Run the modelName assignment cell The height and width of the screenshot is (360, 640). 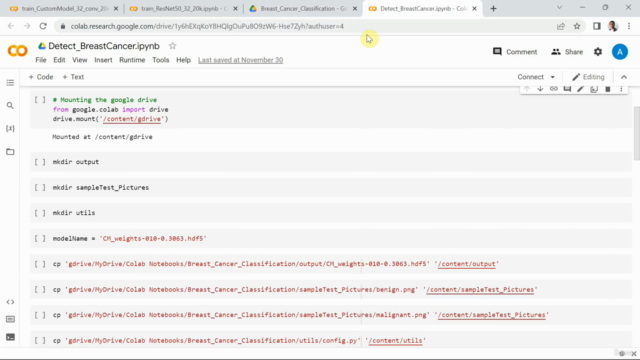click(40, 239)
